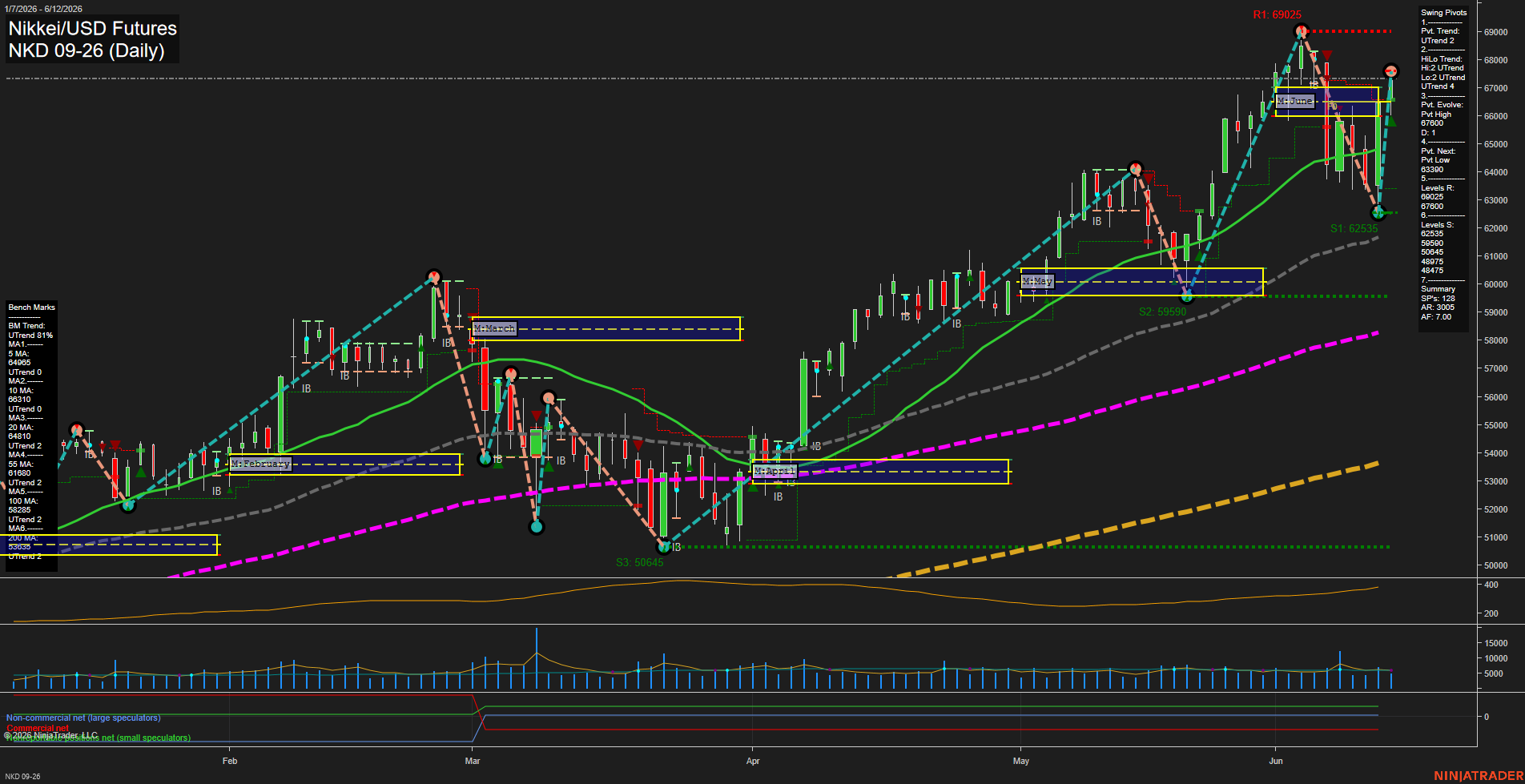Click the swing pivot low marker at S1
The height and width of the screenshot is (784, 1525).
coord(1378,213)
